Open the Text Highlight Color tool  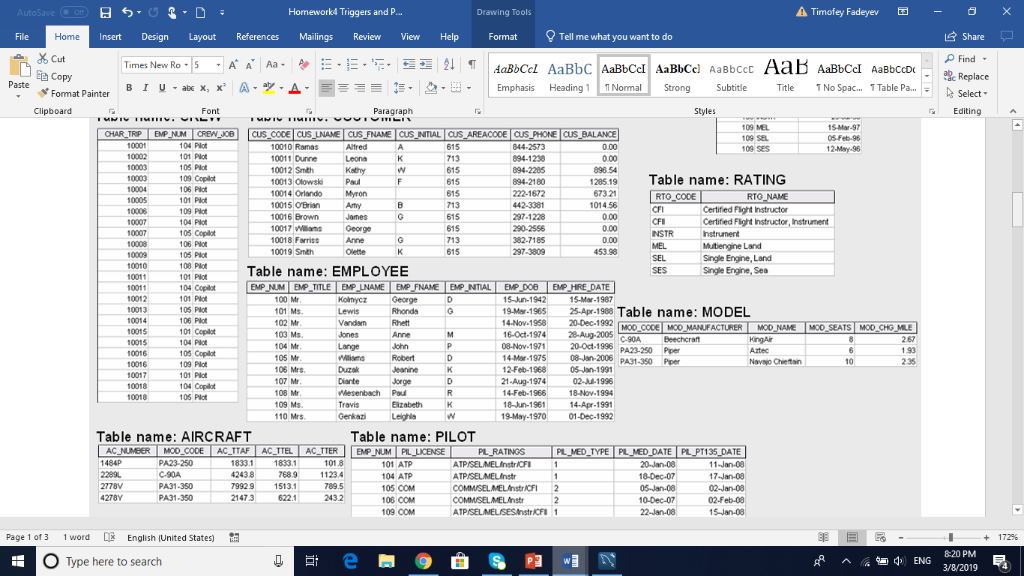pos(268,88)
